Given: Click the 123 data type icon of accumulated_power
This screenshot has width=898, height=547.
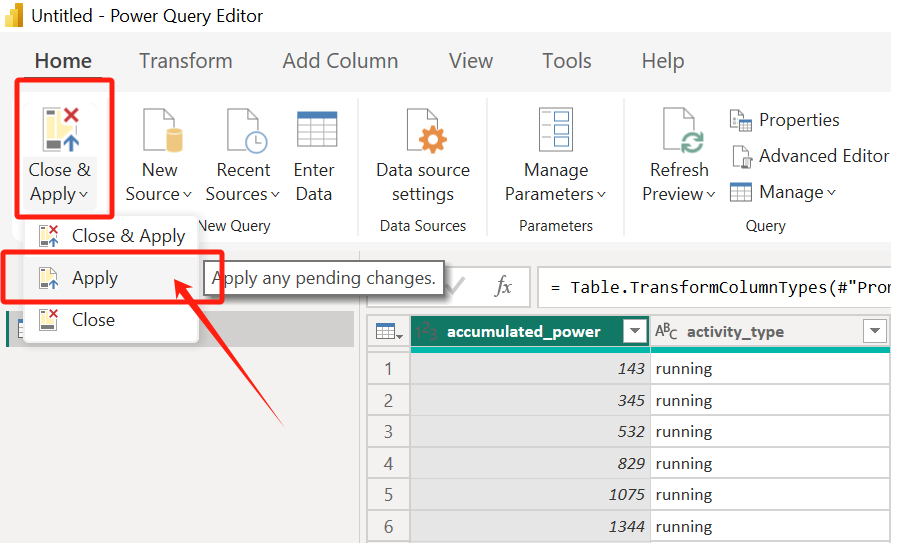Looking at the screenshot, I should pos(427,332).
